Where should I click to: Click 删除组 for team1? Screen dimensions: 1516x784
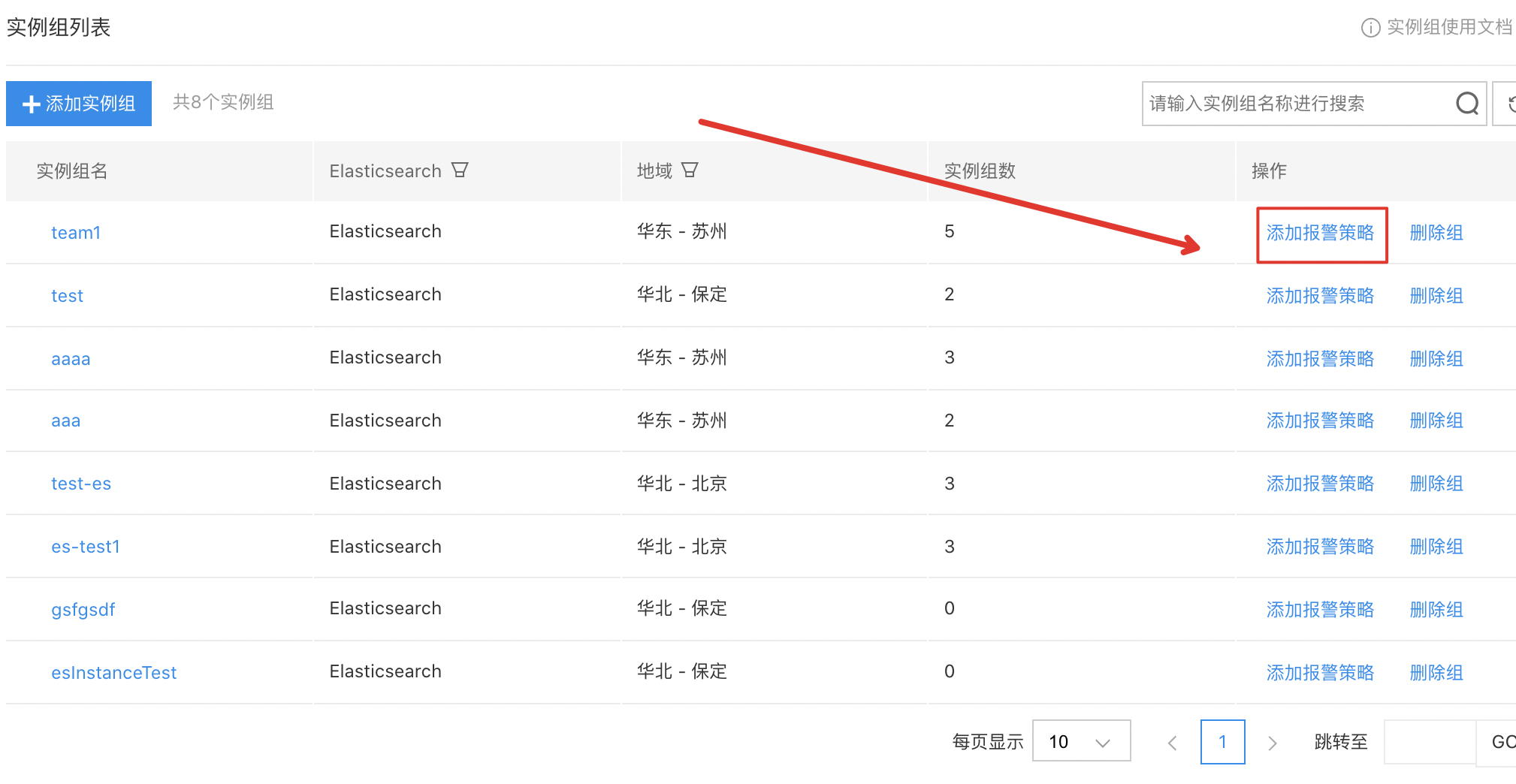(1436, 233)
